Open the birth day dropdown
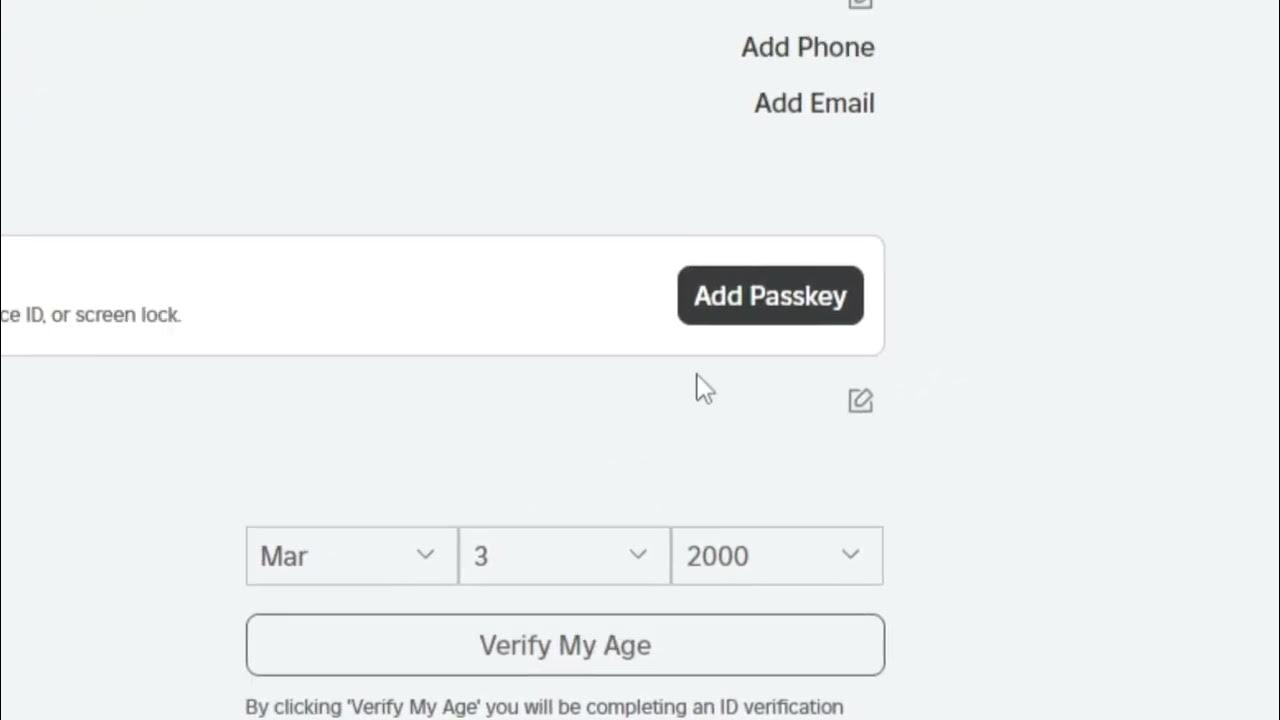Image resolution: width=1280 pixels, height=720 pixels. pyautogui.click(x=564, y=556)
